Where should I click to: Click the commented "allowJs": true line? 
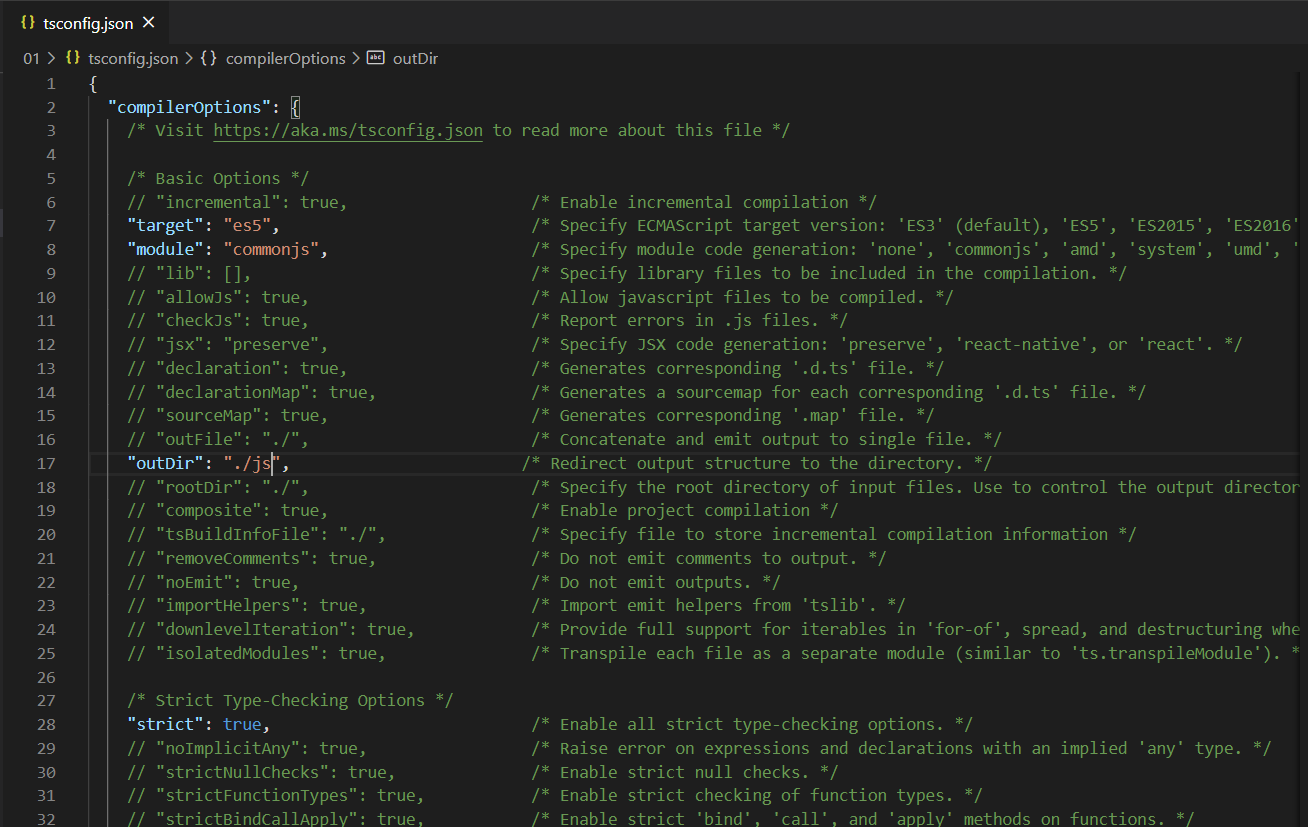[218, 297]
